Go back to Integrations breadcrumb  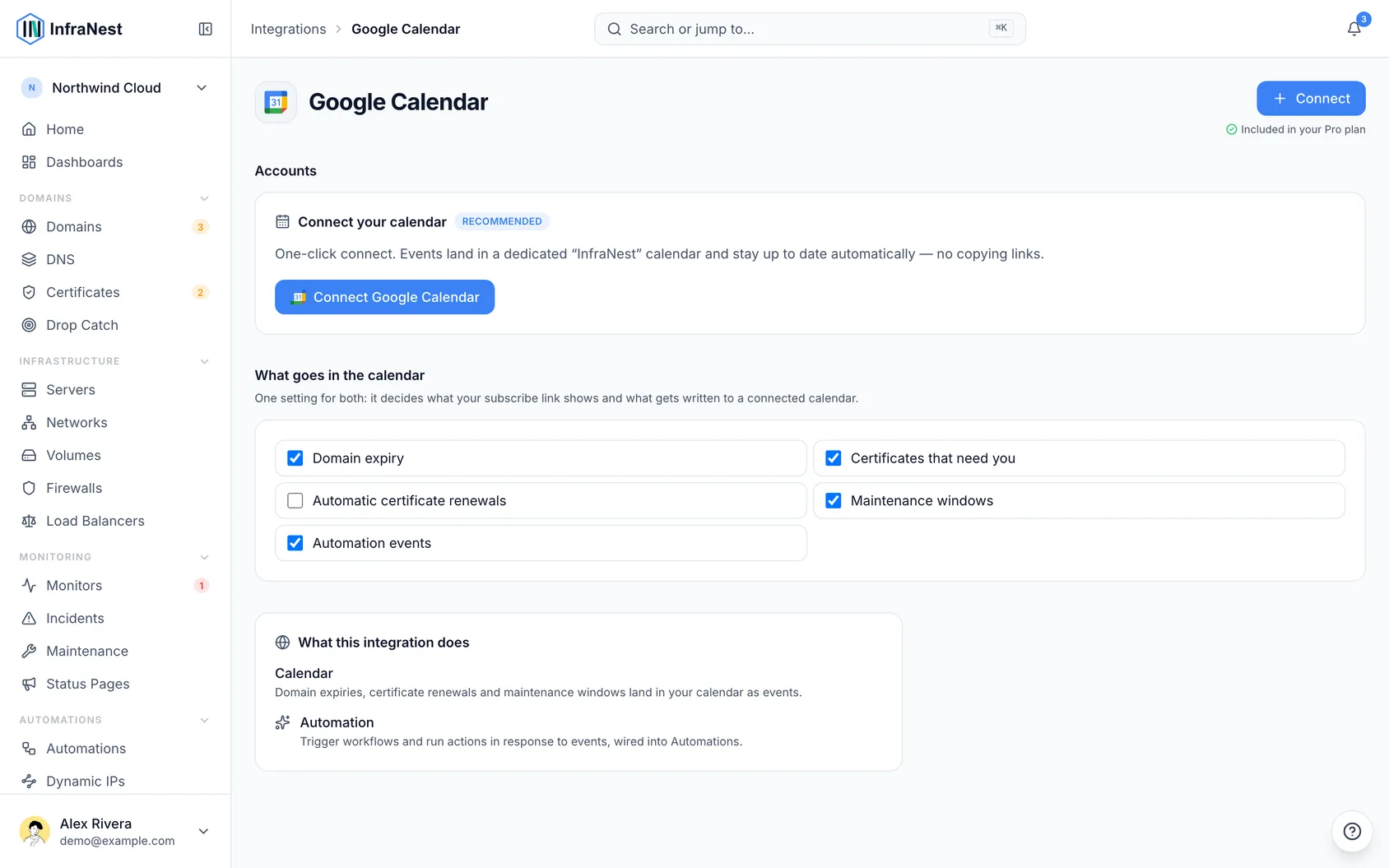tap(288, 29)
